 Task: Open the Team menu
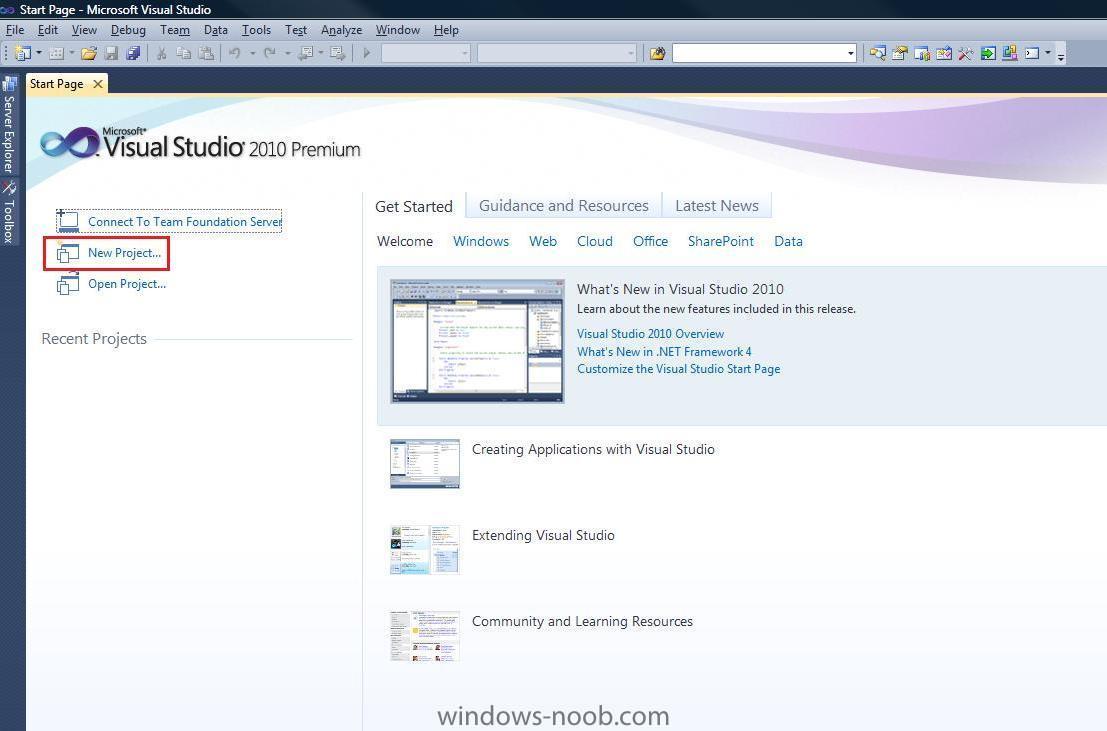[174, 30]
